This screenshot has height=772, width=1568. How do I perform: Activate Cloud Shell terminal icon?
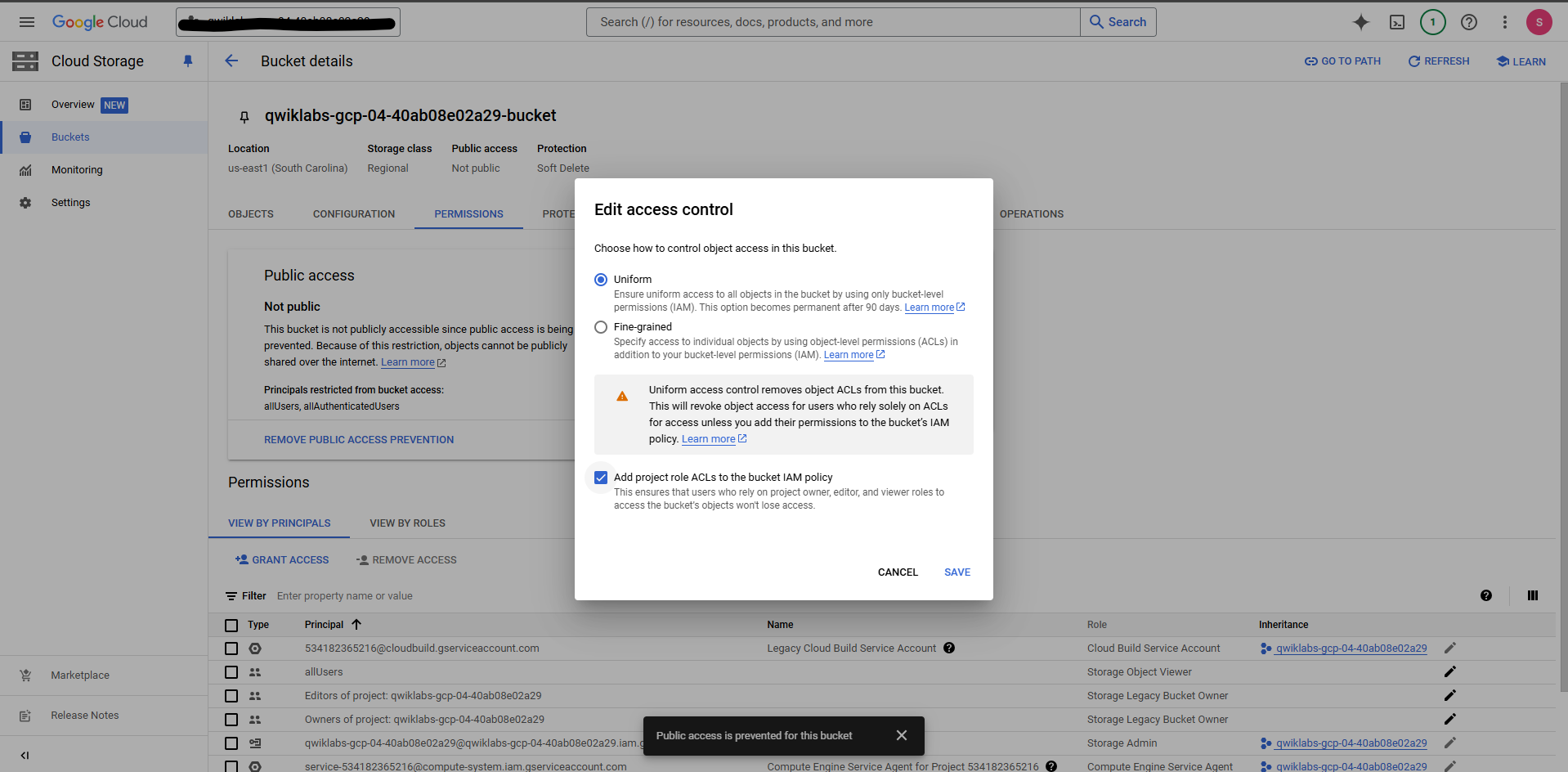coord(1397,22)
